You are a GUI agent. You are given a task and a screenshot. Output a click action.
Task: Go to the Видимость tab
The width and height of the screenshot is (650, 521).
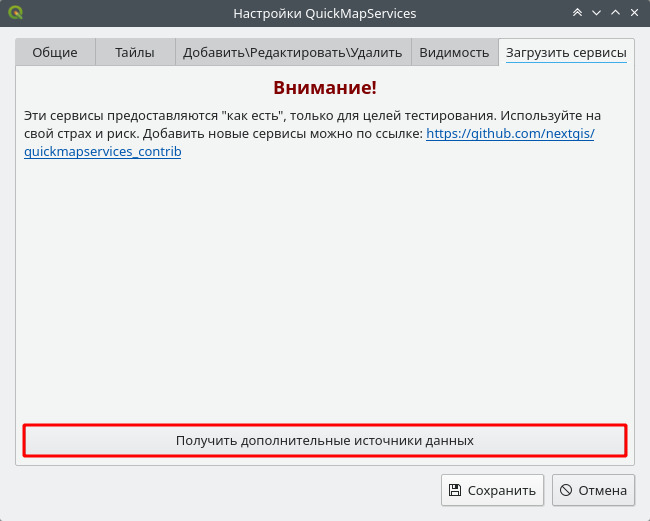pyautogui.click(x=454, y=53)
